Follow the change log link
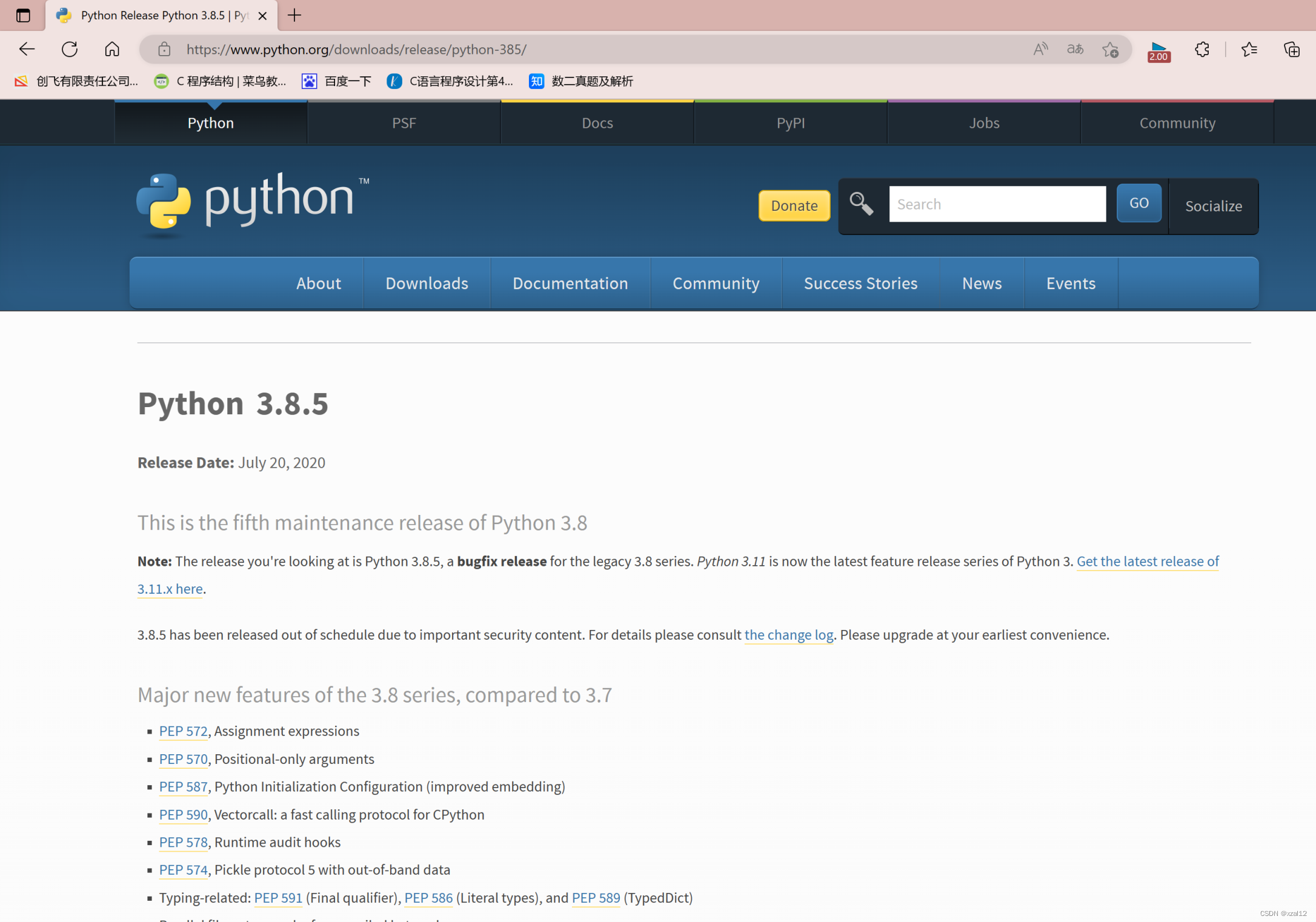Image resolution: width=1316 pixels, height=922 pixels. [788, 635]
